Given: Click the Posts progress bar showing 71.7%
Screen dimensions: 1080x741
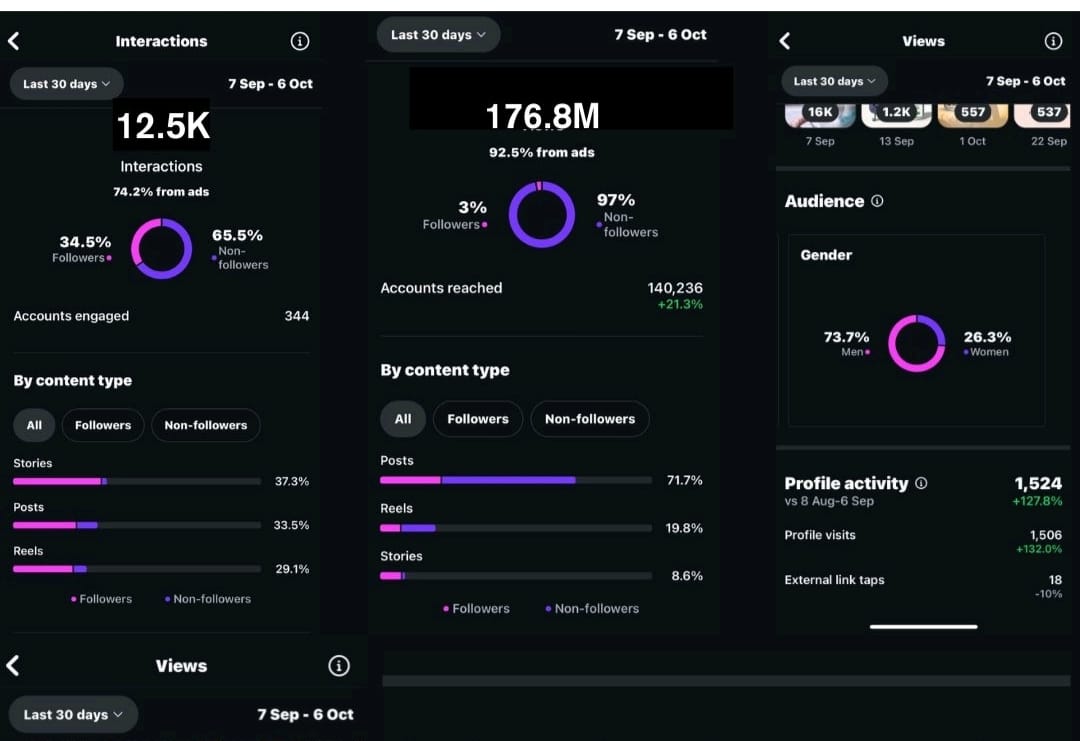Looking at the screenshot, I should 515,480.
